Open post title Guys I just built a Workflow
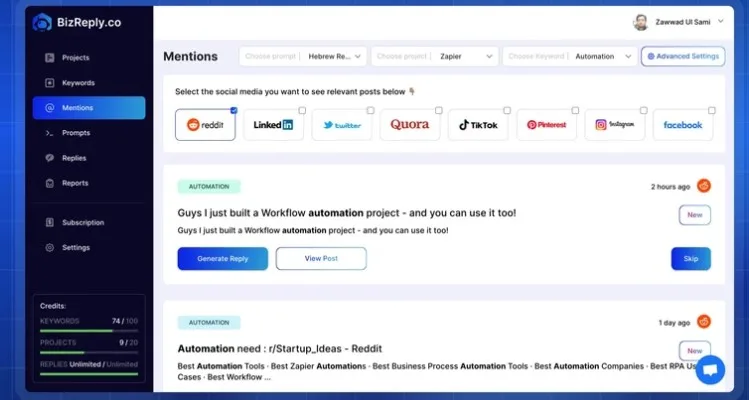Image resolution: width=749 pixels, height=400 pixels. 346,213
